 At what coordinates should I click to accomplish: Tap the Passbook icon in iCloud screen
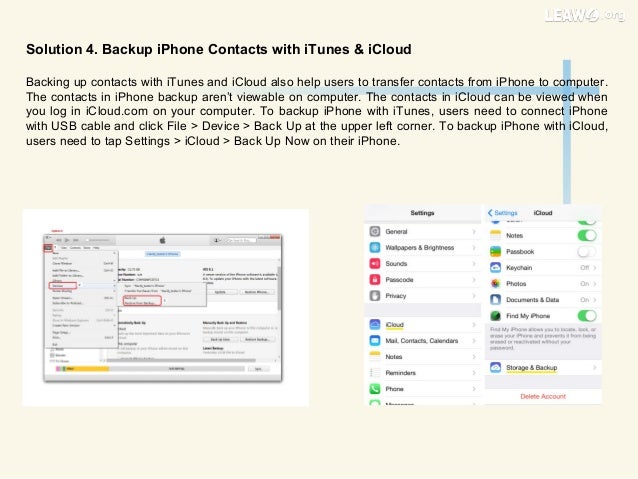click(x=495, y=252)
